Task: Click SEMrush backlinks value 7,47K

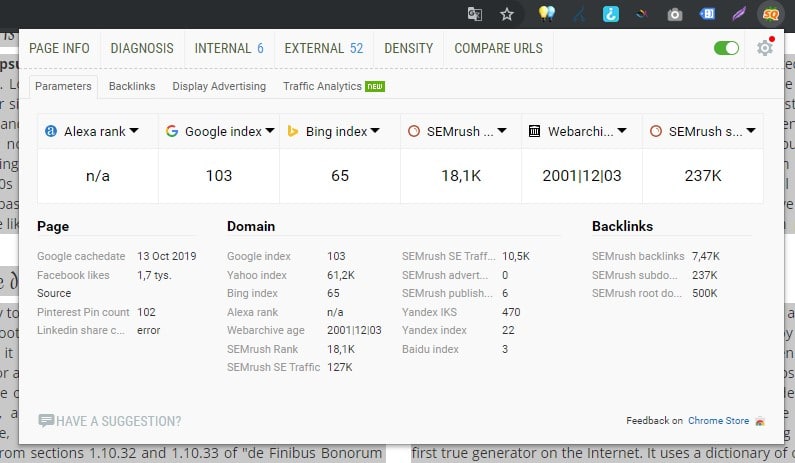Action: tap(706, 256)
